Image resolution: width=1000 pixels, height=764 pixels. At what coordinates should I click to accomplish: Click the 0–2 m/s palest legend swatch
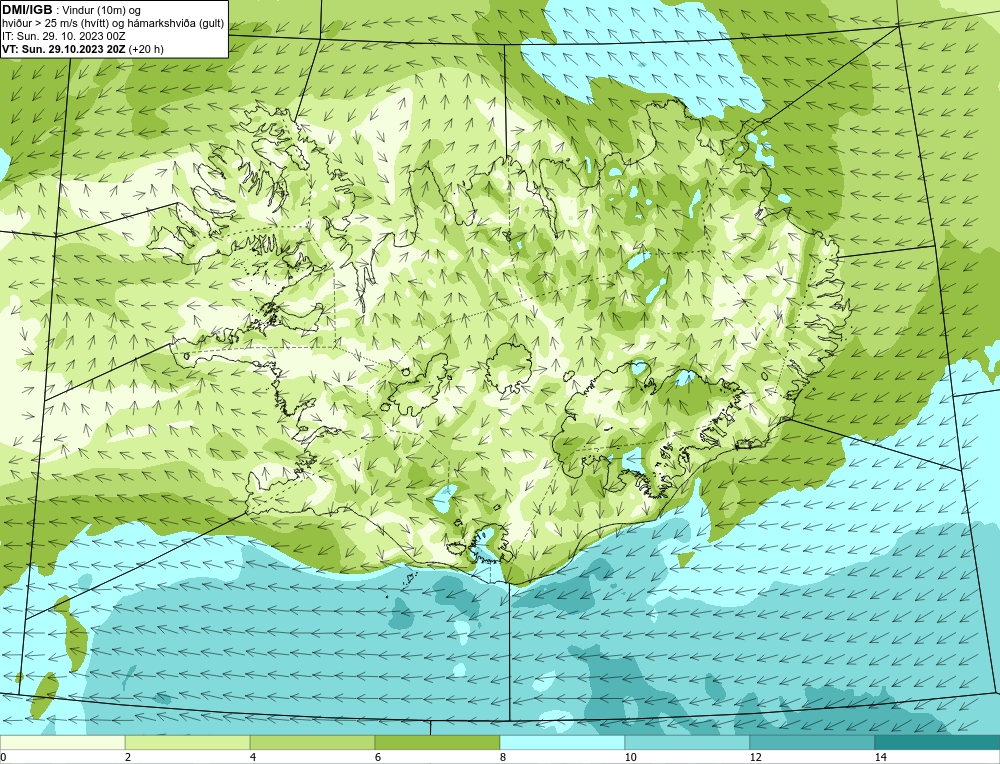point(62,742)
